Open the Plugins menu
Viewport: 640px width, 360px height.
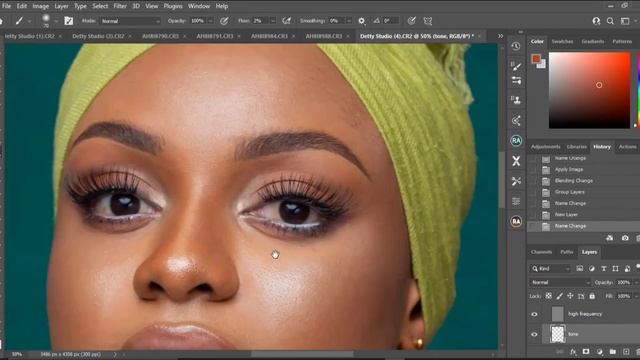pyautogui.click(x=173, y=6)
